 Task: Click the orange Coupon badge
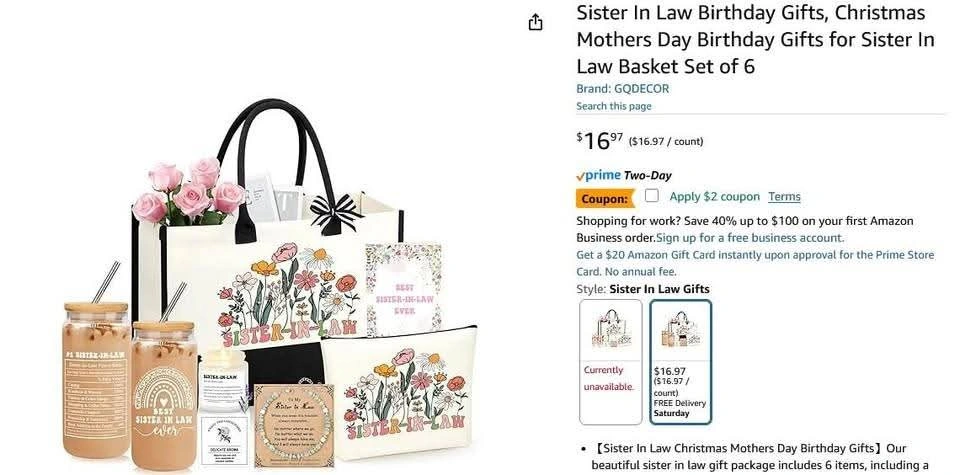[x=605, y=198]
